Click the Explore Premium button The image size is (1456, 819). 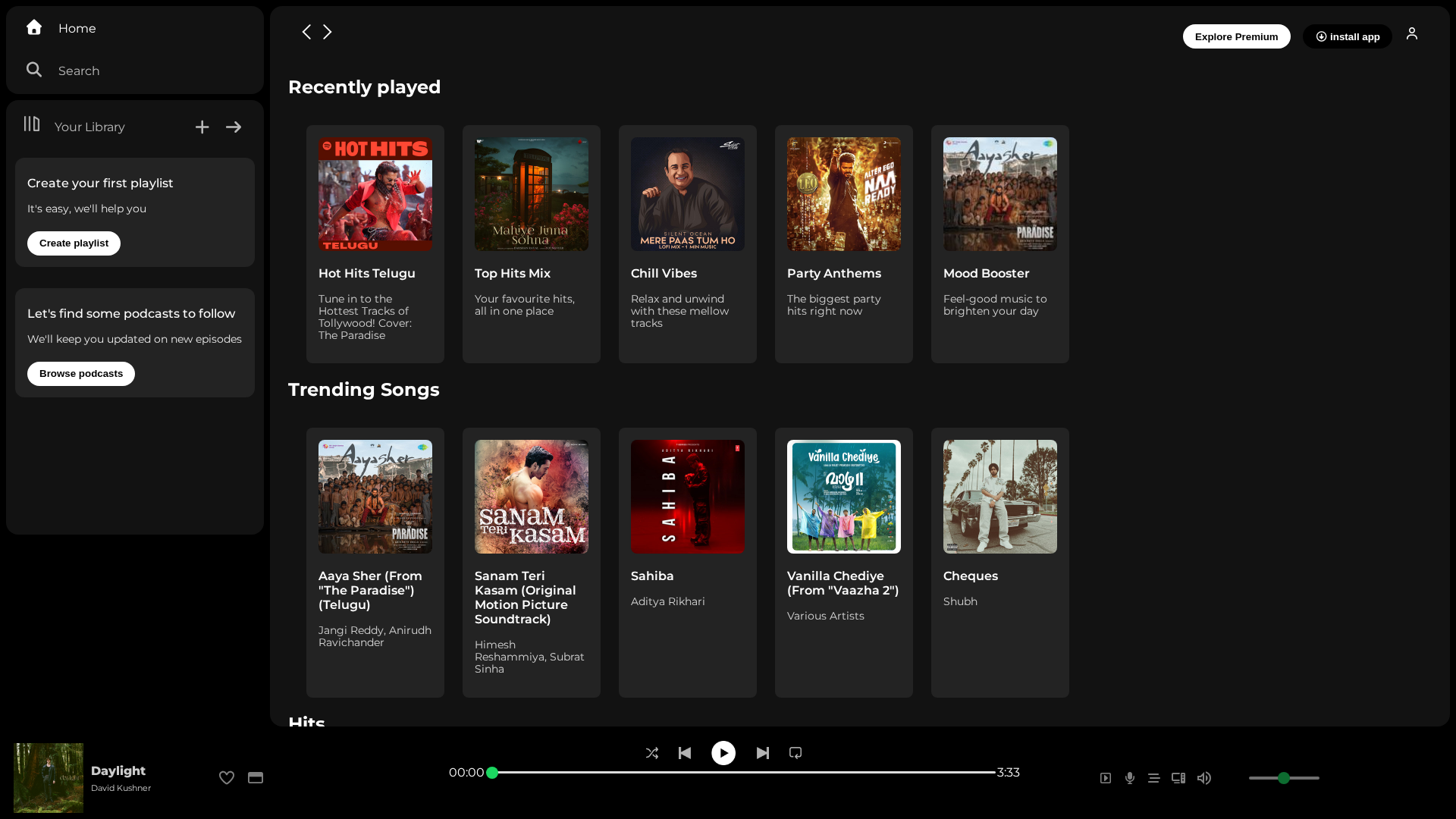[x=1236, y=36]
